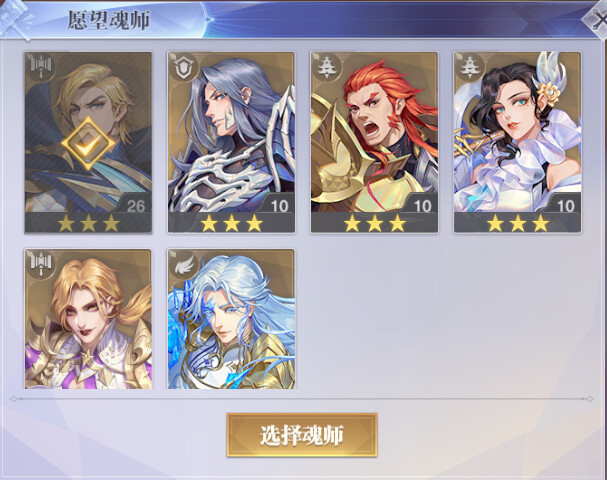Uncheck the golden checkmark on blond hero

click(x=88, y=143)
